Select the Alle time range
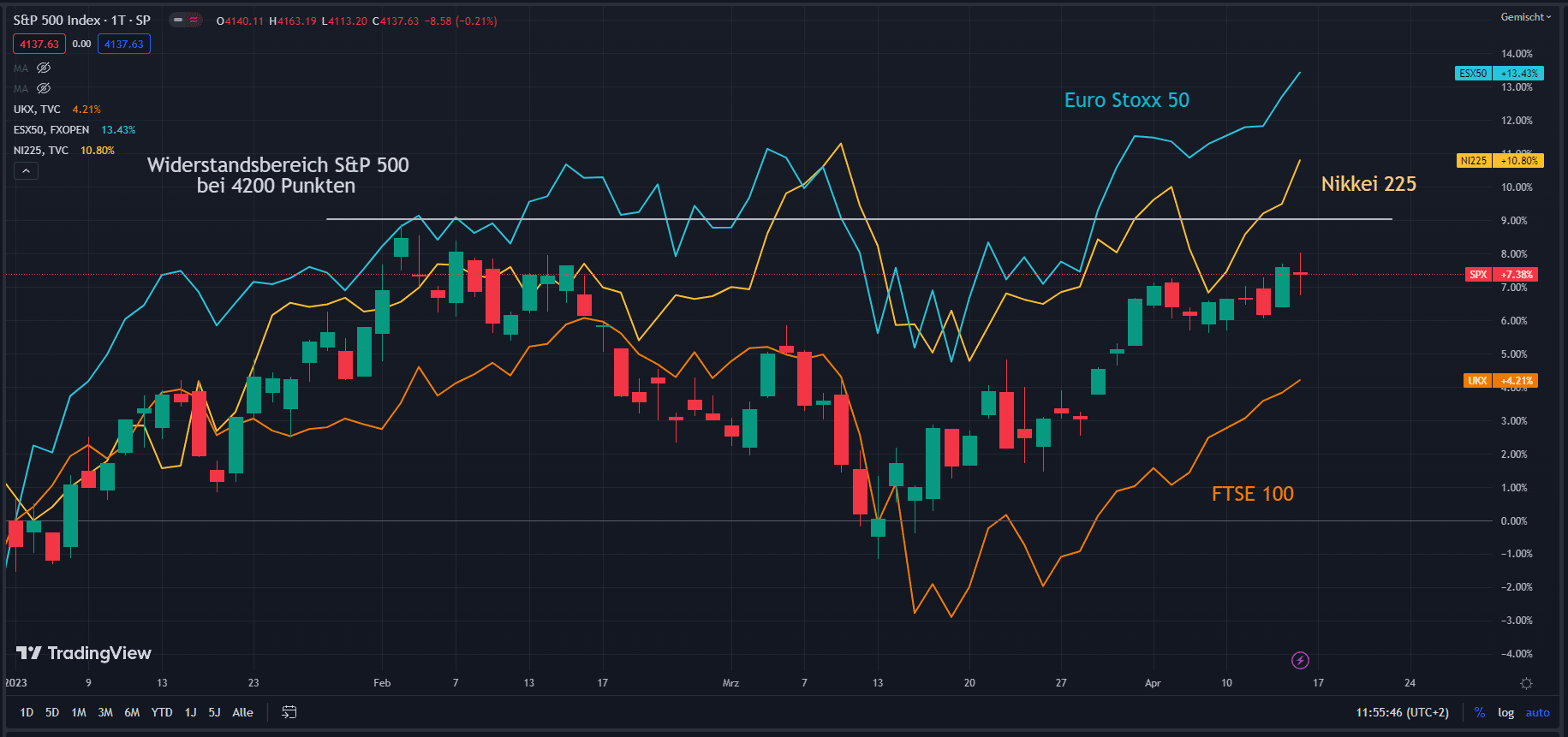This screenshot has width=1568, height=737. tap(242, 712)
